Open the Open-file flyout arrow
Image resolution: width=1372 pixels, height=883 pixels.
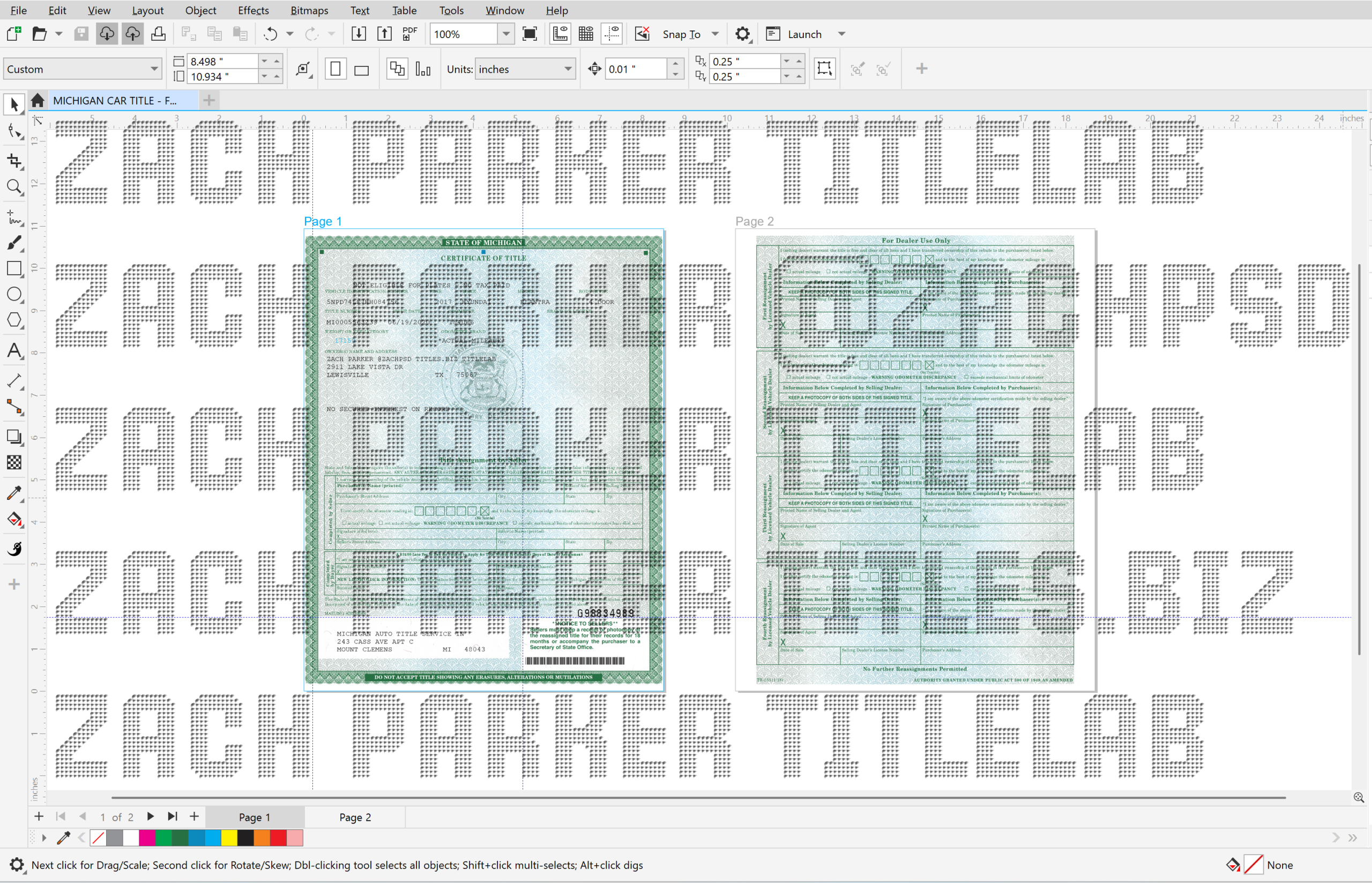[58, 34]
